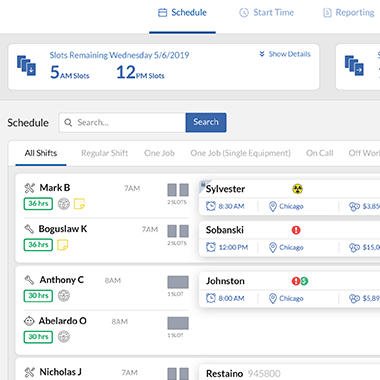Click the name Boguslaw K
This screenshot has width=380, height=380.
[63, 229]
